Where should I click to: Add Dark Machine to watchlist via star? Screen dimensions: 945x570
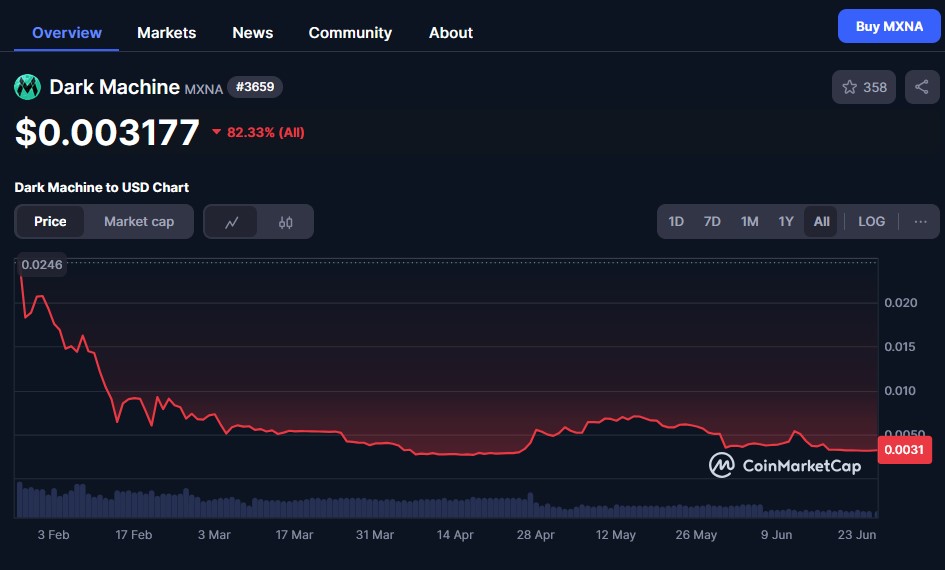[850, 87]
